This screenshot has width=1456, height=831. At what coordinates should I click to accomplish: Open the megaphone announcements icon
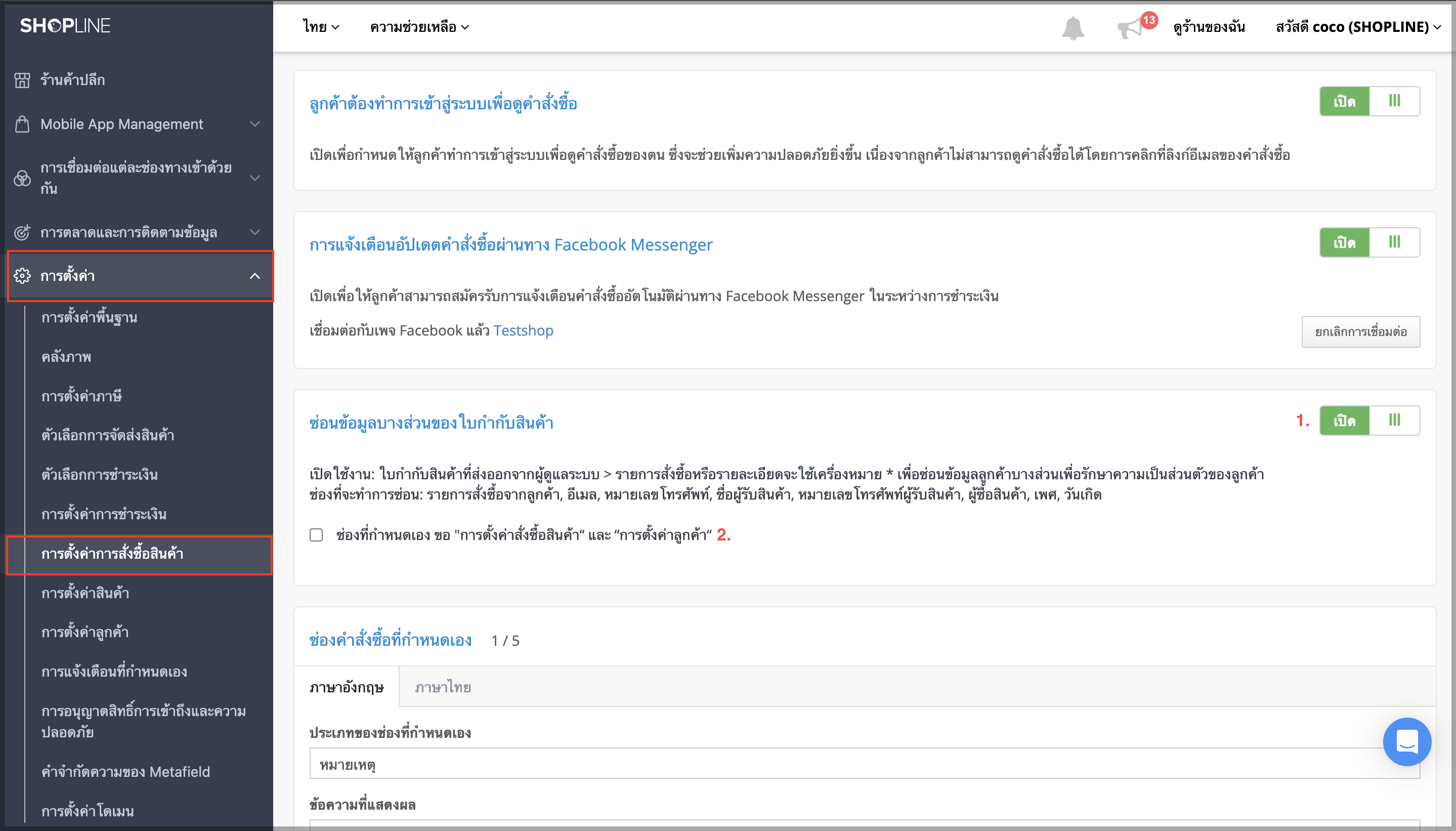pos(1129,28)
